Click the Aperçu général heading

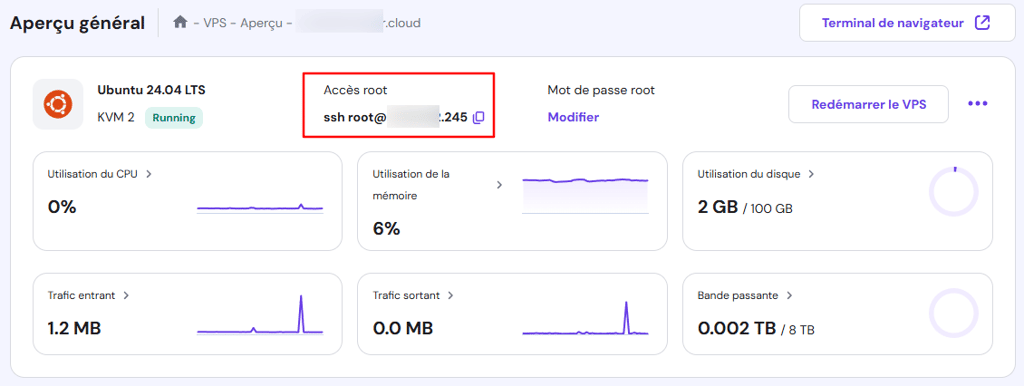point(77,24)
